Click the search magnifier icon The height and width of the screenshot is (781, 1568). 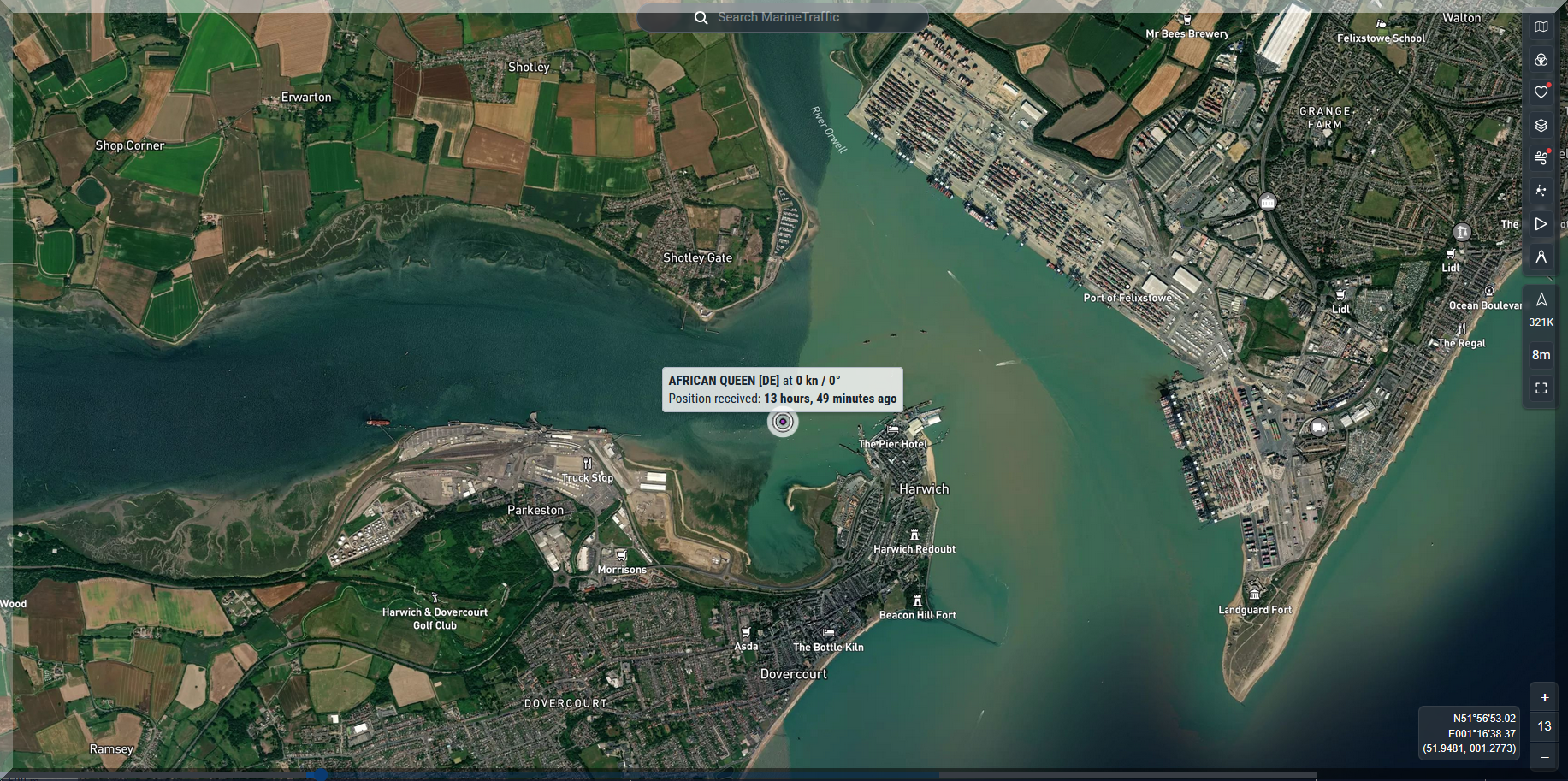click(x=701, y=18)
